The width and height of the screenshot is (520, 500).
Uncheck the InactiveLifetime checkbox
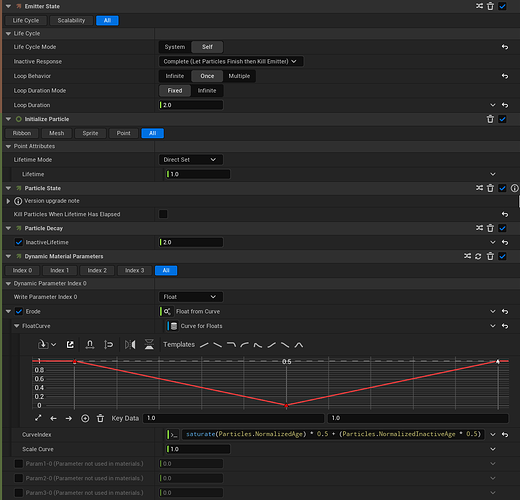tap(19, 242)
